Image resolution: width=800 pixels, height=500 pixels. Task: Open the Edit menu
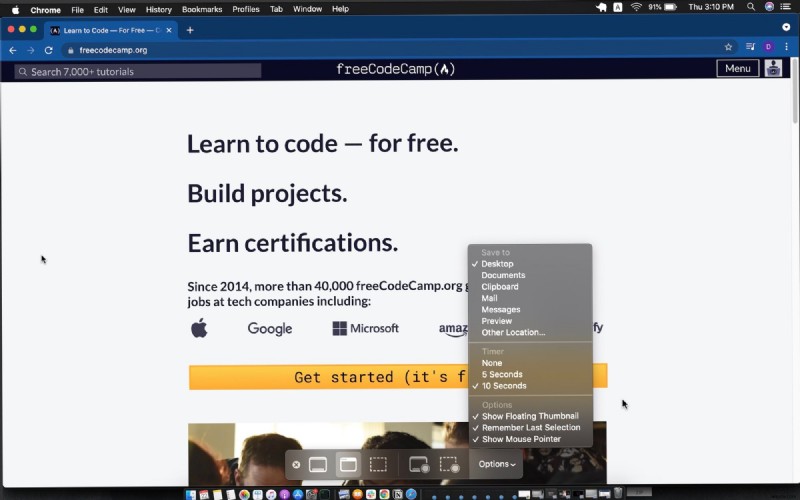click(x=101, y=10)
